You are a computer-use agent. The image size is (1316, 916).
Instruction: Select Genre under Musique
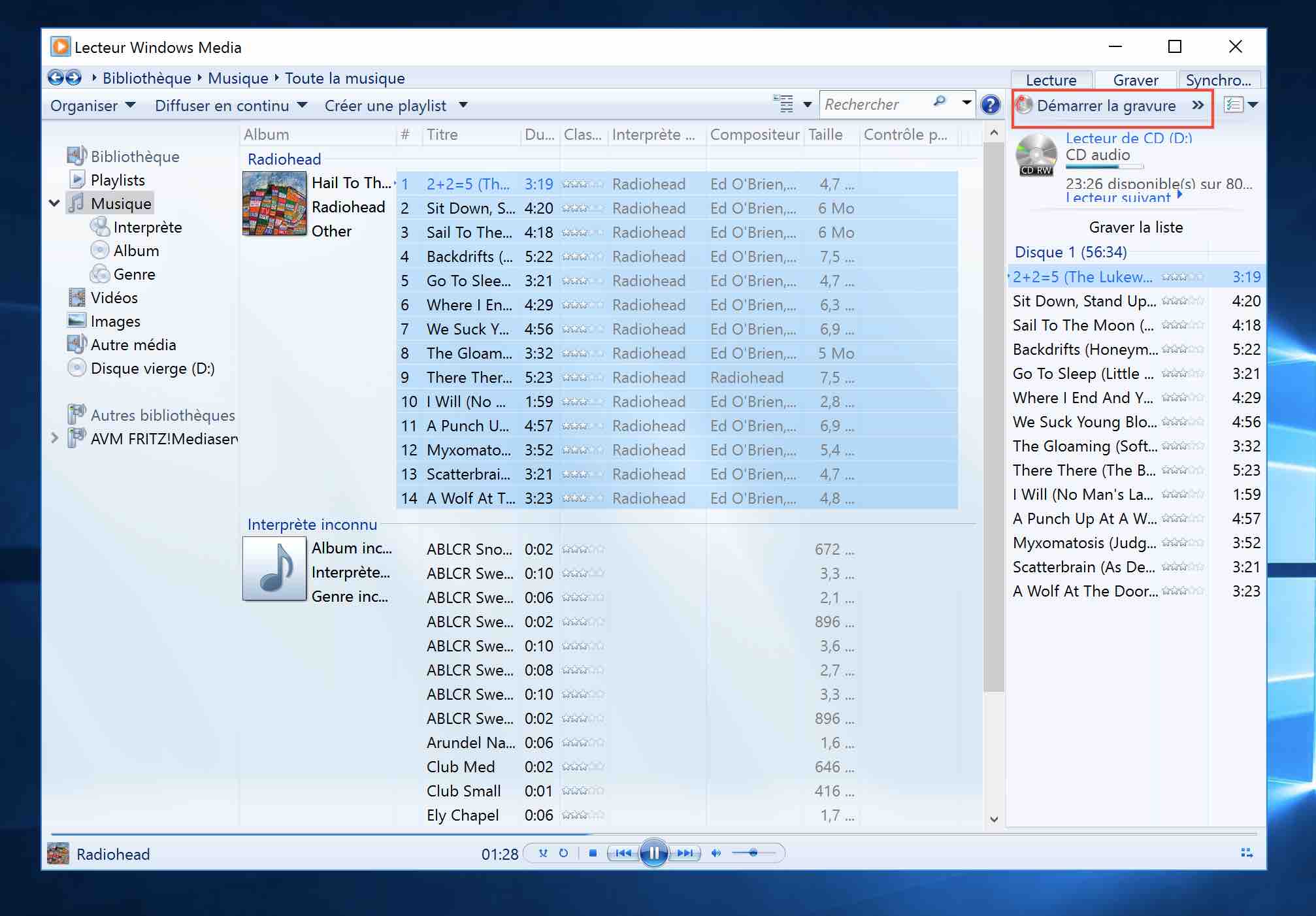pos(134,274)
